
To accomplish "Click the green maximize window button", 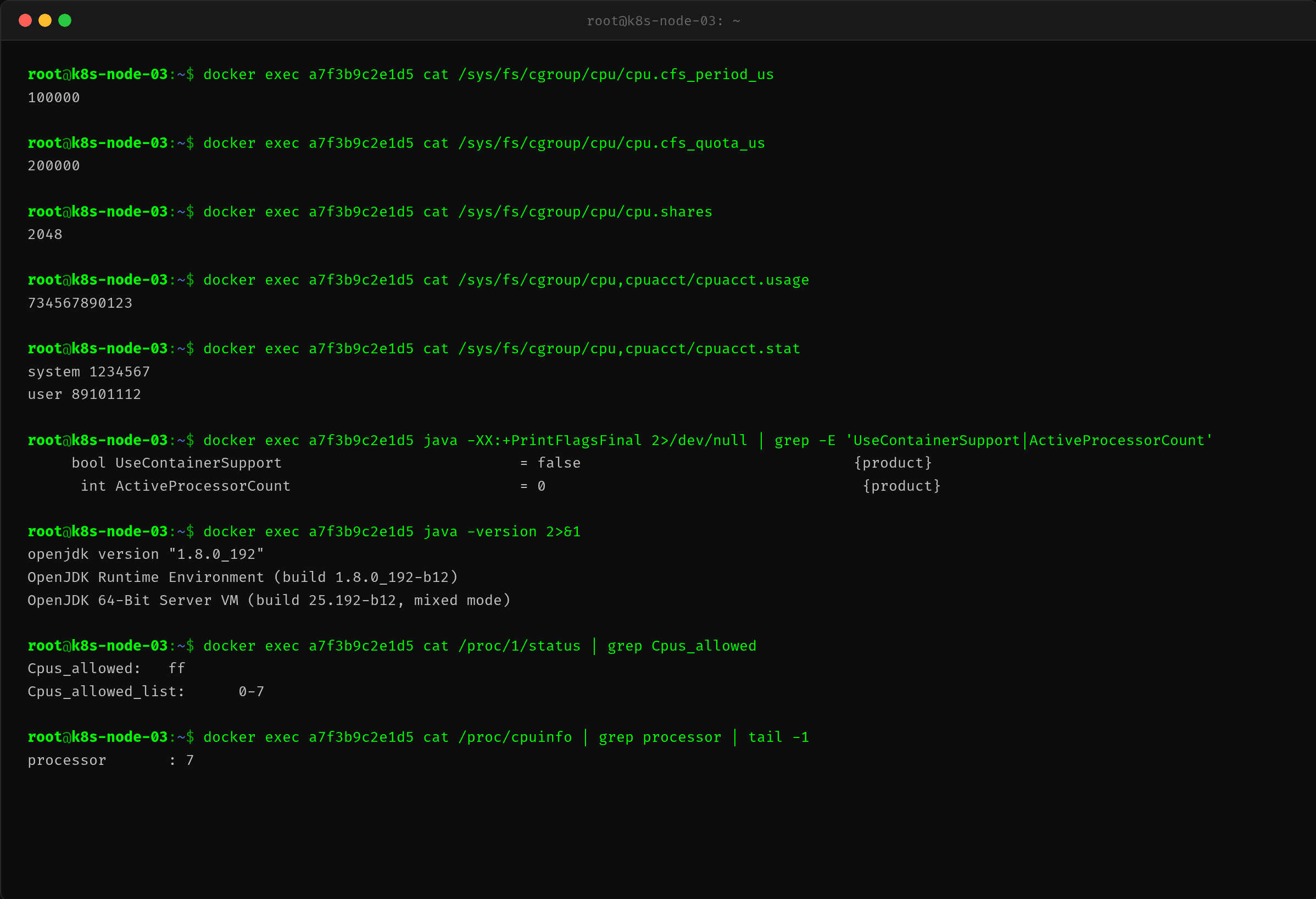I will pyautogui.click(x=65, y=21).
